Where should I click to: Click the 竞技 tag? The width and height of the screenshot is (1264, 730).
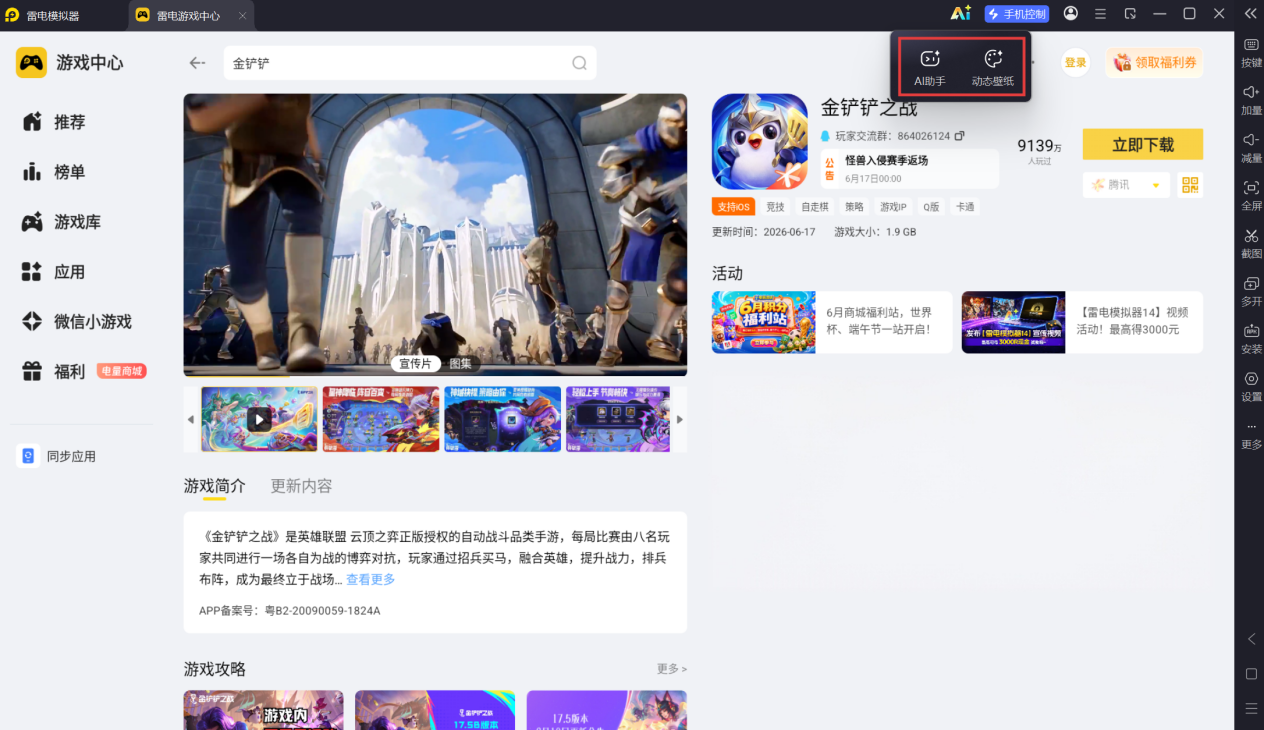[x=775, y=207]
